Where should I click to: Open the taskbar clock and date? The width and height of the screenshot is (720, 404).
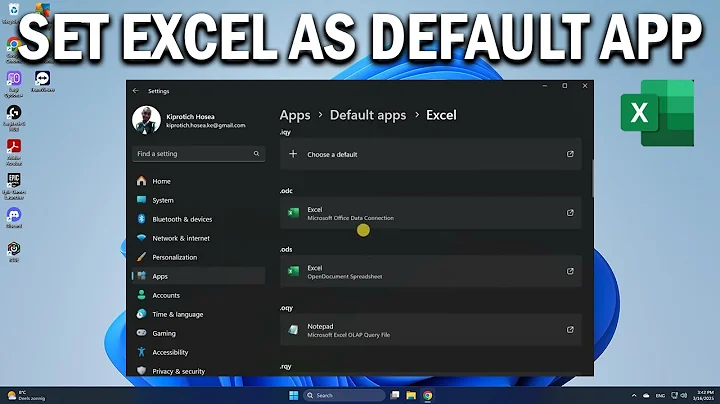[703, 395]
